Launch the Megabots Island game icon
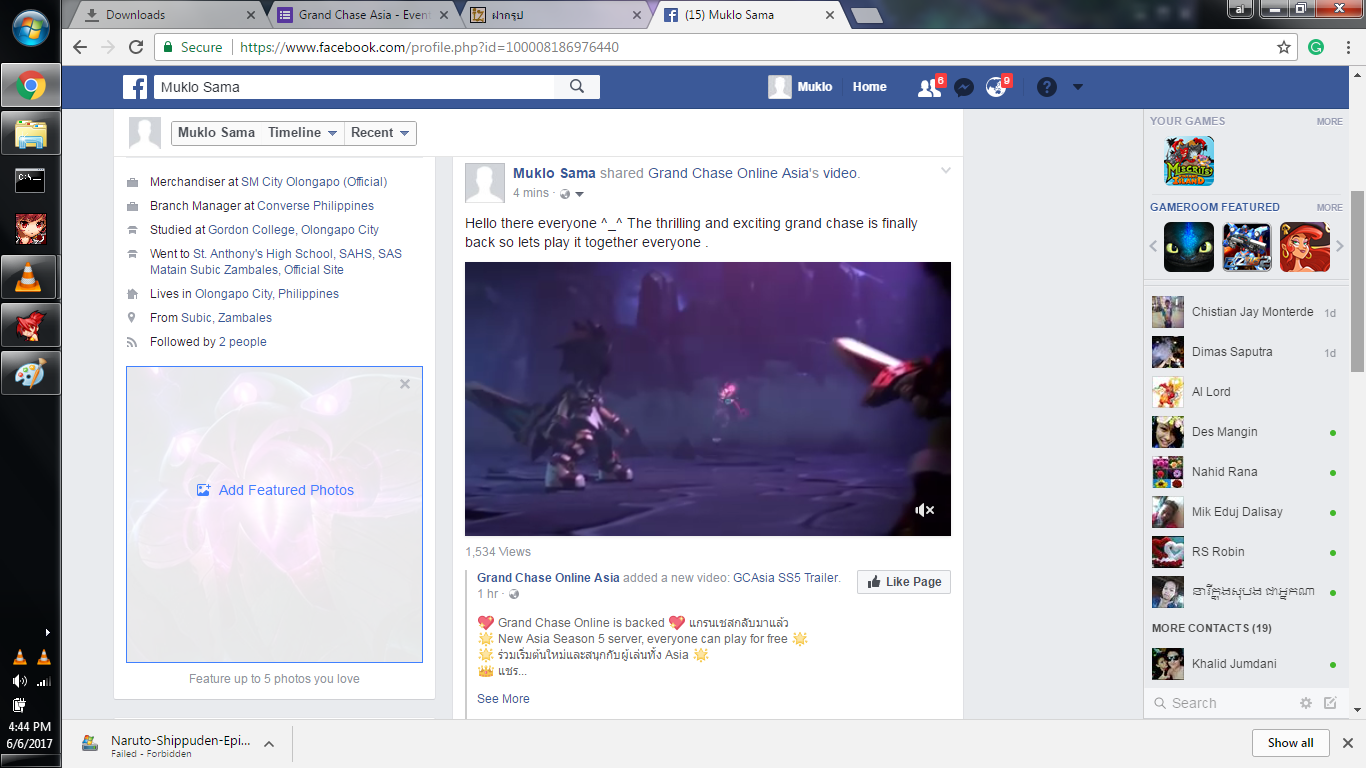The height and width of the screenshot is (768, 1366). point(1188,160)
